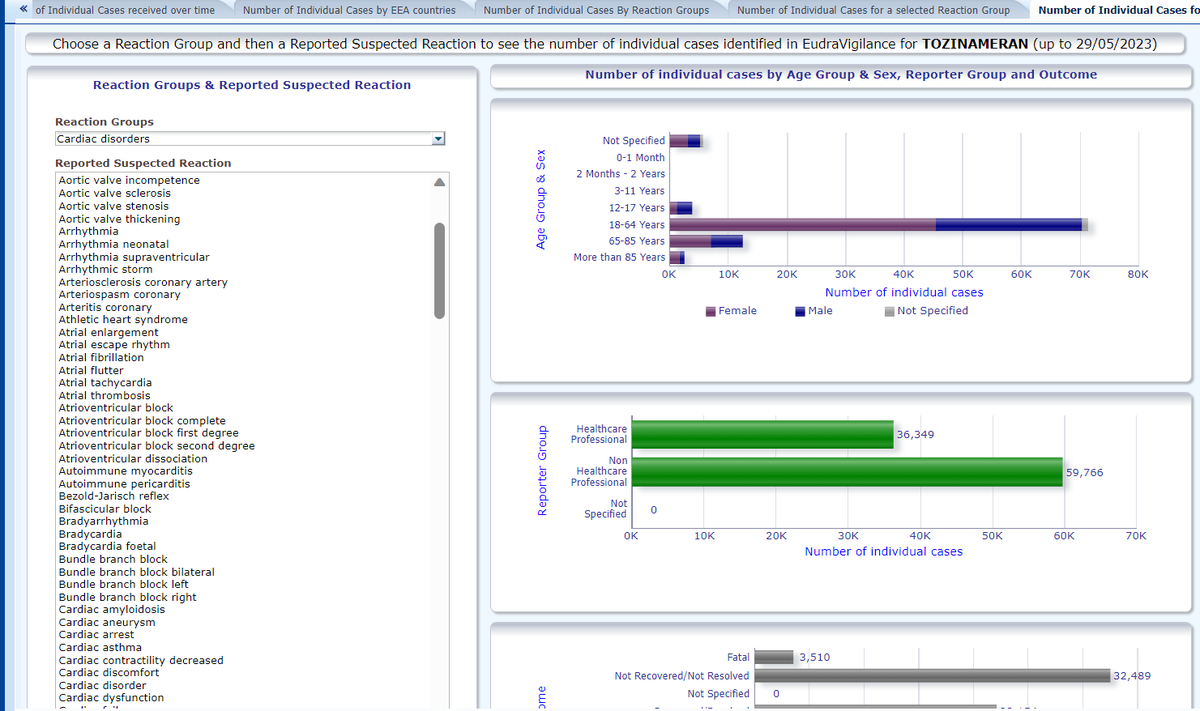Select Bradycardia from the reaction list

[90, 534]
